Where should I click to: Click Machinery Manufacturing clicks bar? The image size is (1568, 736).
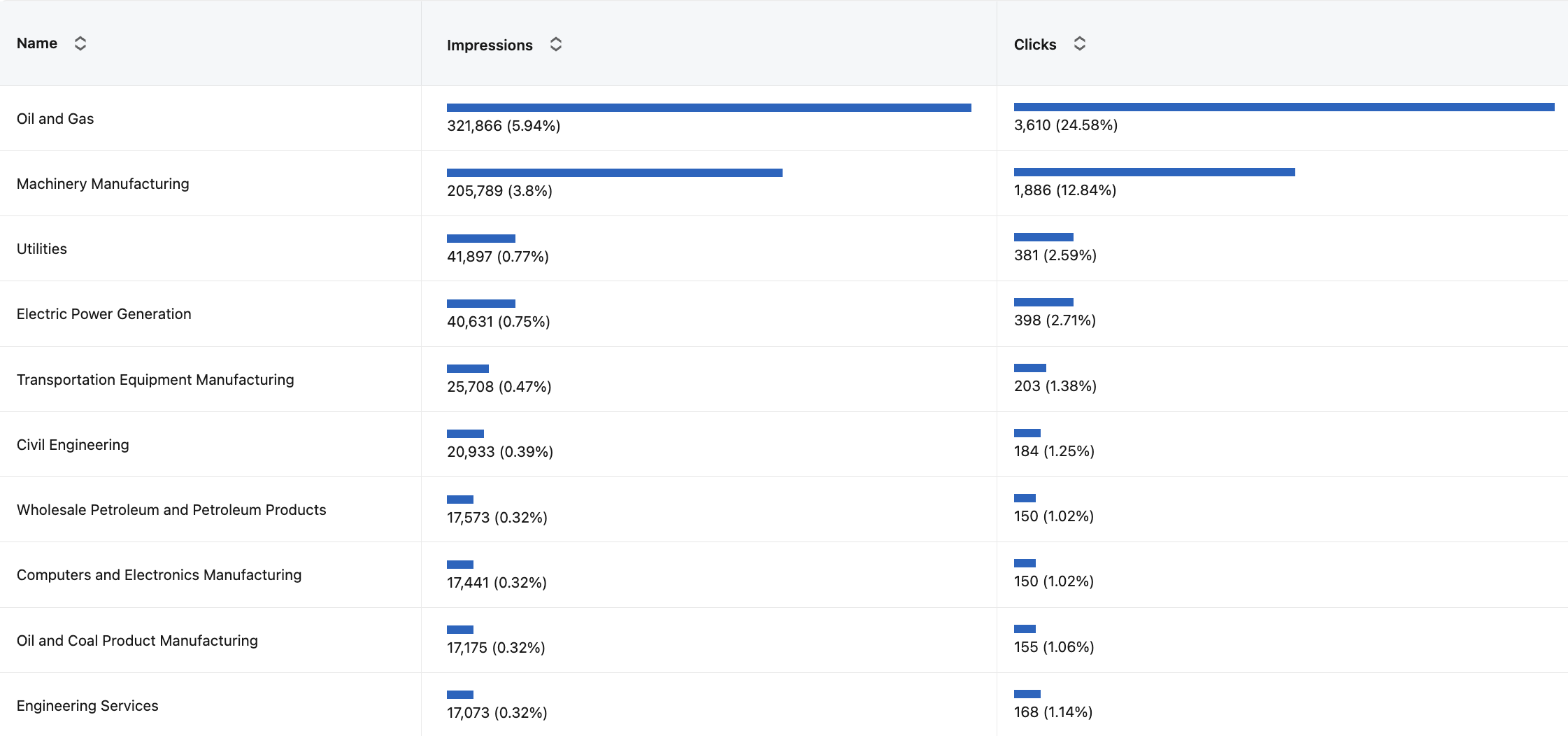point(1155,172)
